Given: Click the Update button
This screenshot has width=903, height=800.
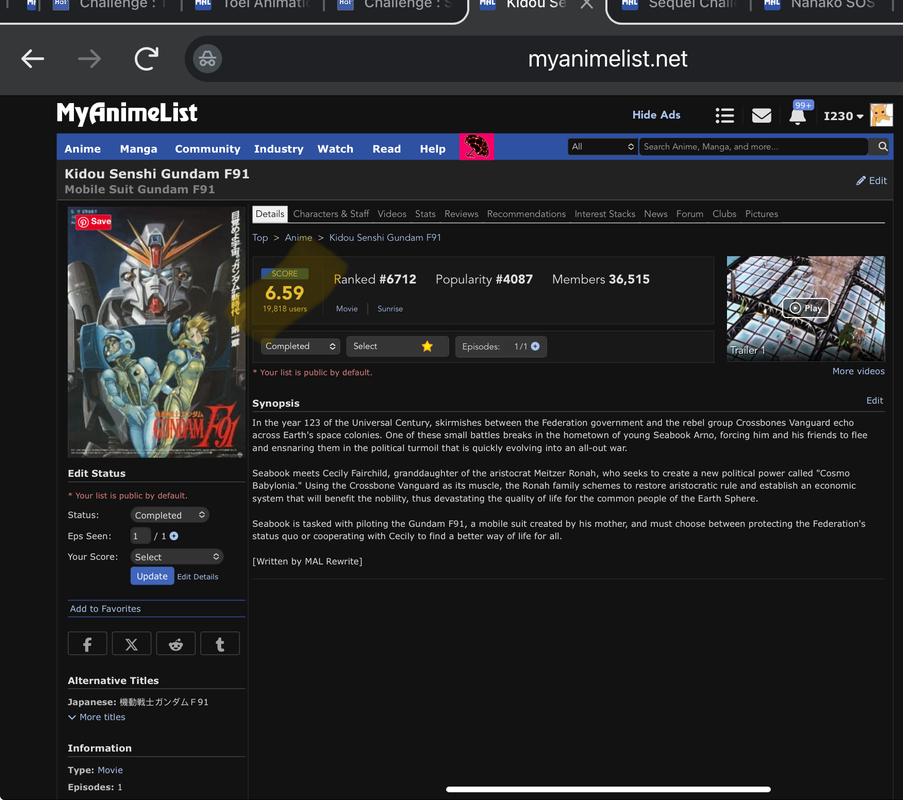Looking at the screenshot, I should [x=152, y=576].
